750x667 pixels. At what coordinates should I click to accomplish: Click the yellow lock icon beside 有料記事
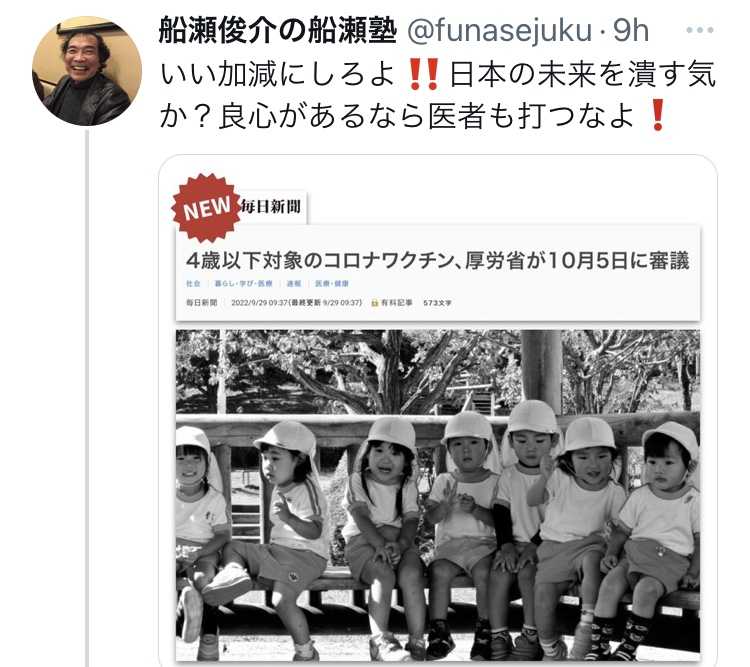375,302
